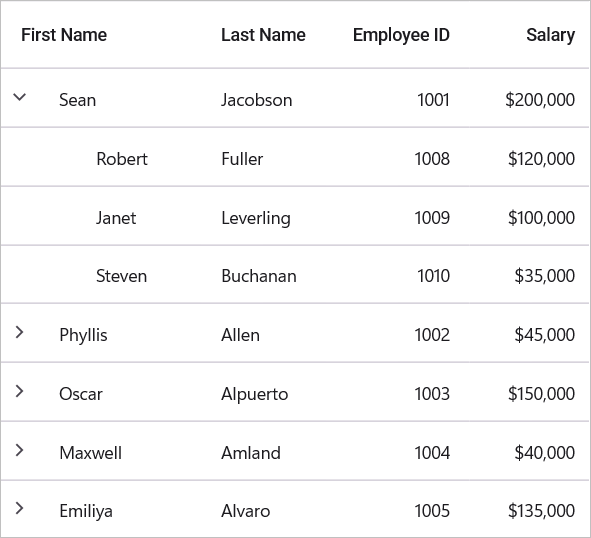
Task: Select the Janet child row
Action: [295, 216]
